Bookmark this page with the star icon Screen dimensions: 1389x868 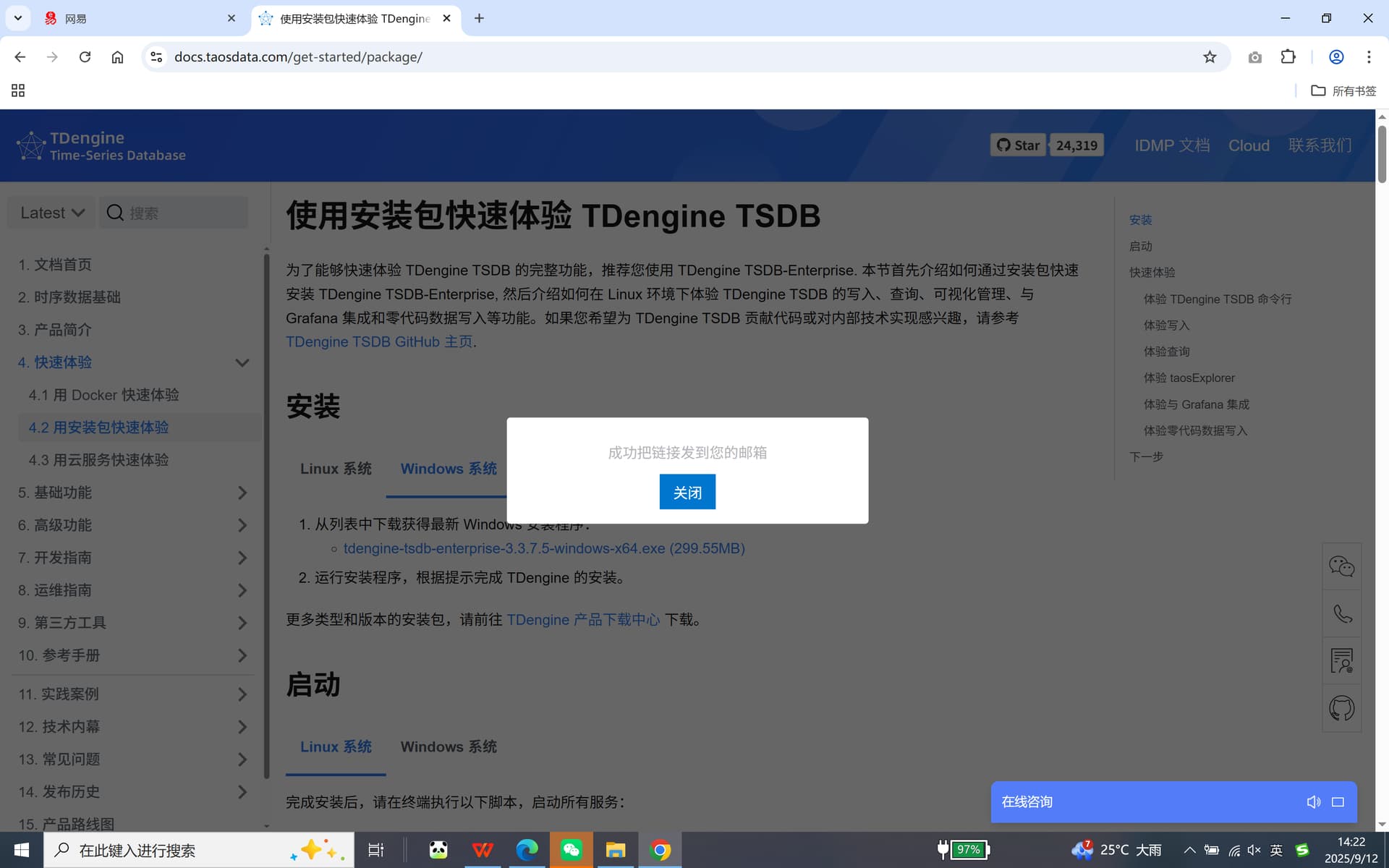tap(1210, 57)
